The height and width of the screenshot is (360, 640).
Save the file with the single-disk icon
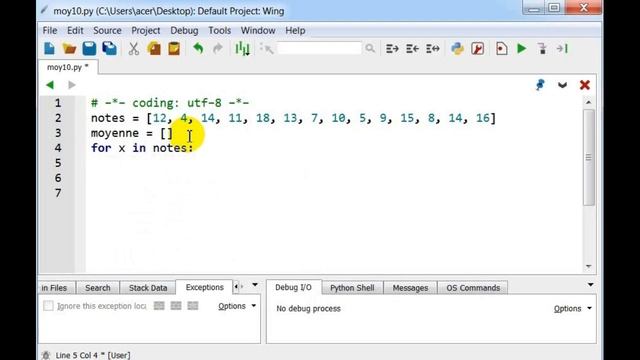pyautogui.click(x=89, y=49)
